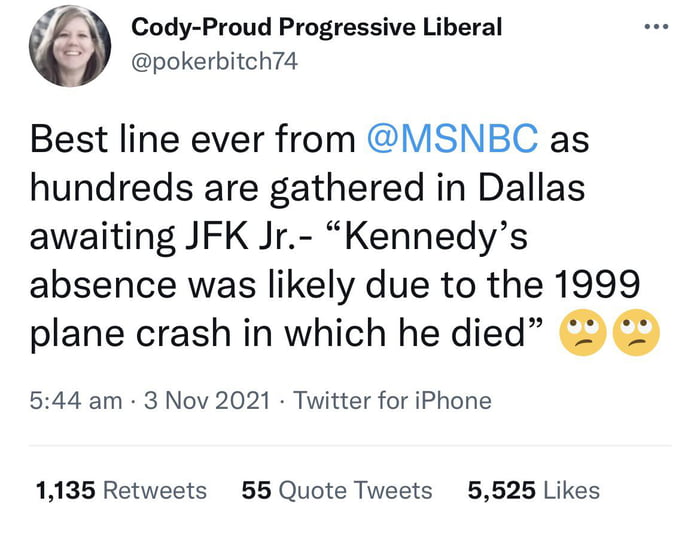700x534 pixels.
Task: Click the 3 Nov 2021 date
Action: pos(209,401)
